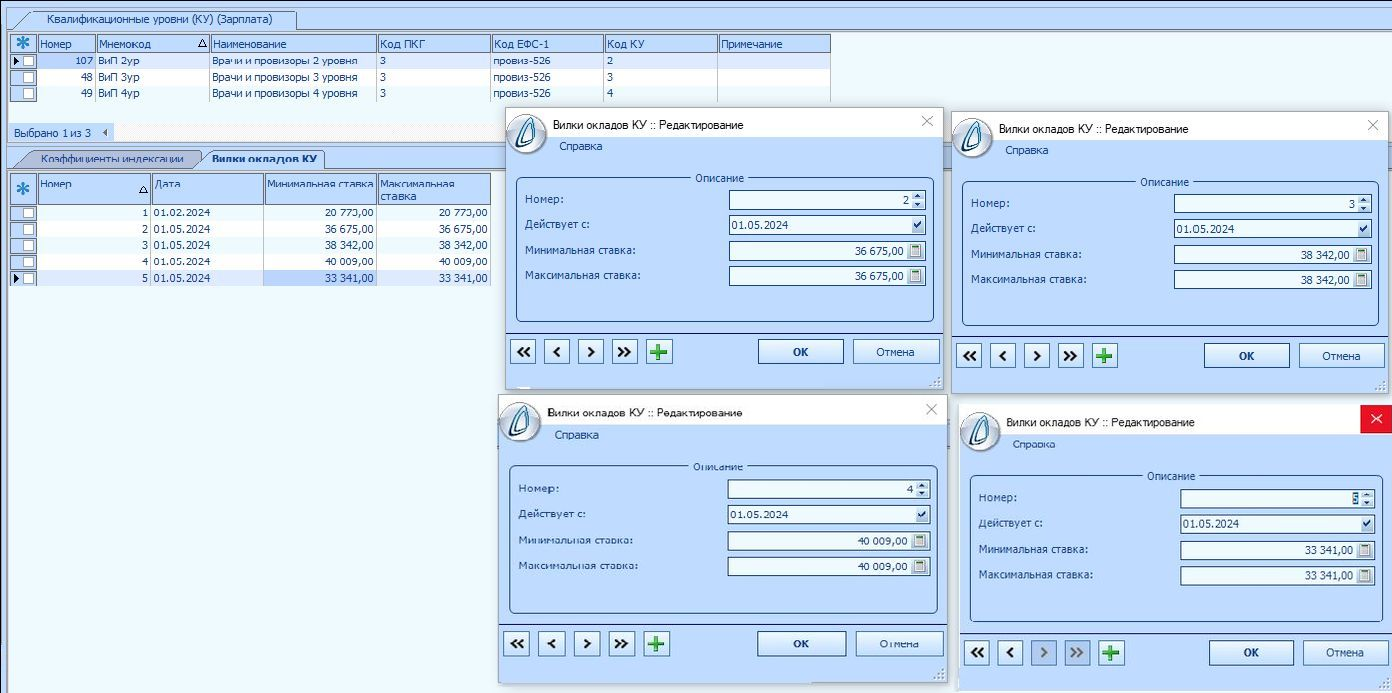Select the Вилки окладов КУ tab
The image size is (1392, 693).
(x=264, y=159)
